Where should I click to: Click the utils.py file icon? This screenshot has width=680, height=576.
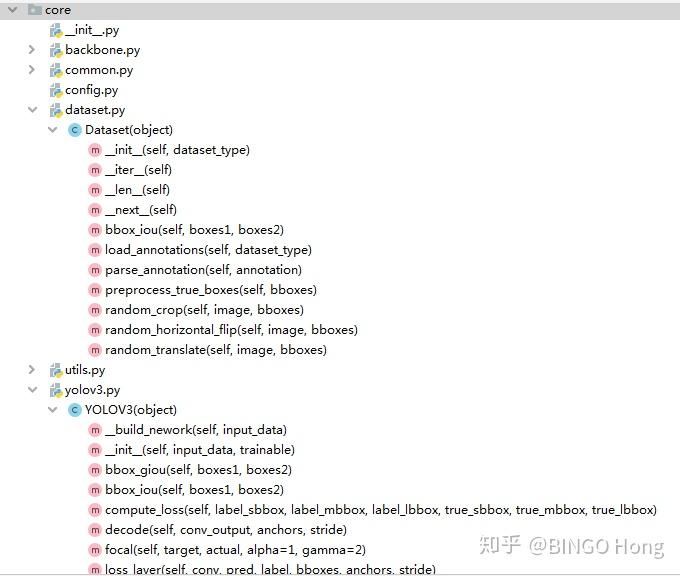tap(56, 370)
